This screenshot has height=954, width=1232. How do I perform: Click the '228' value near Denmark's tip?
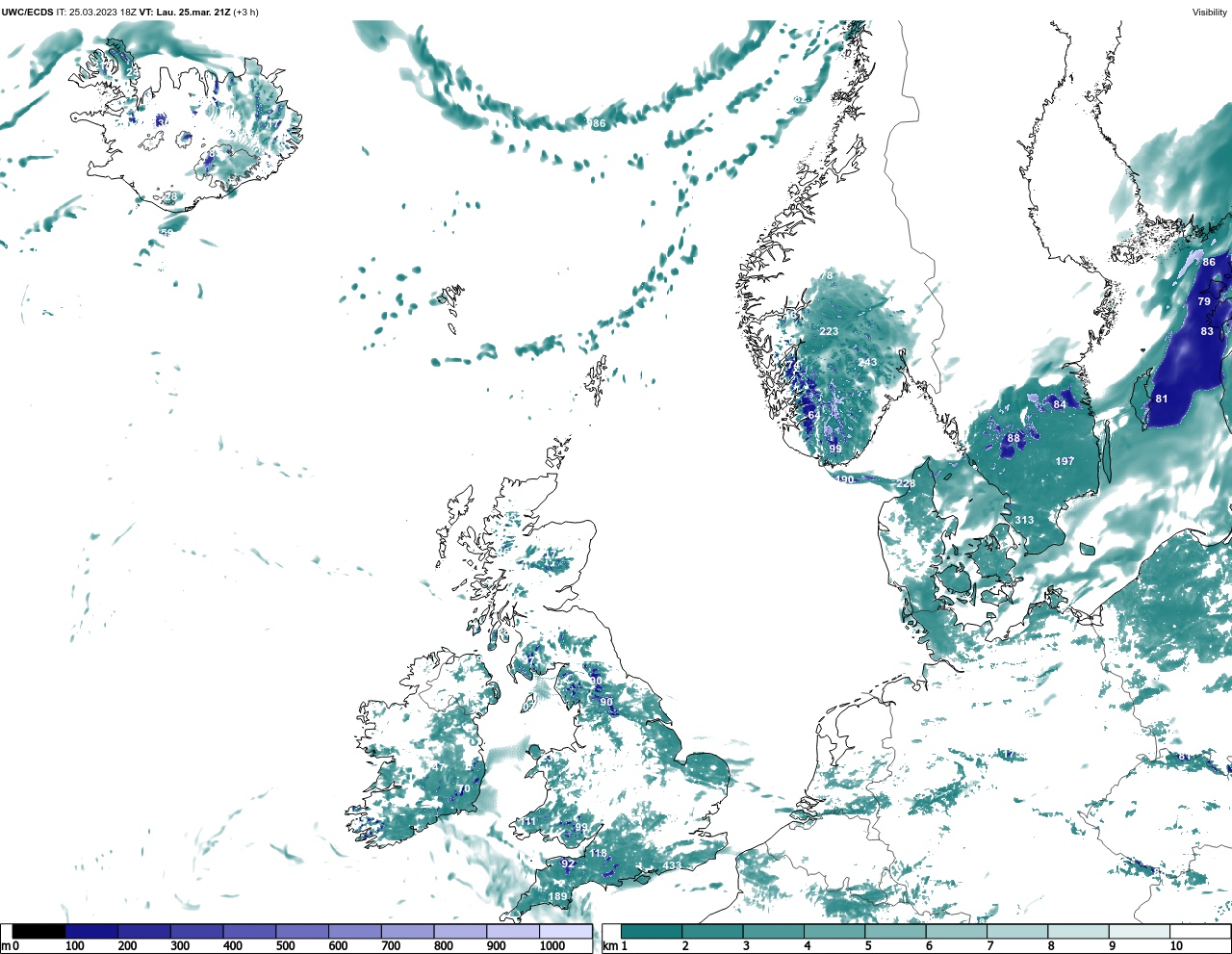[906, 483]
